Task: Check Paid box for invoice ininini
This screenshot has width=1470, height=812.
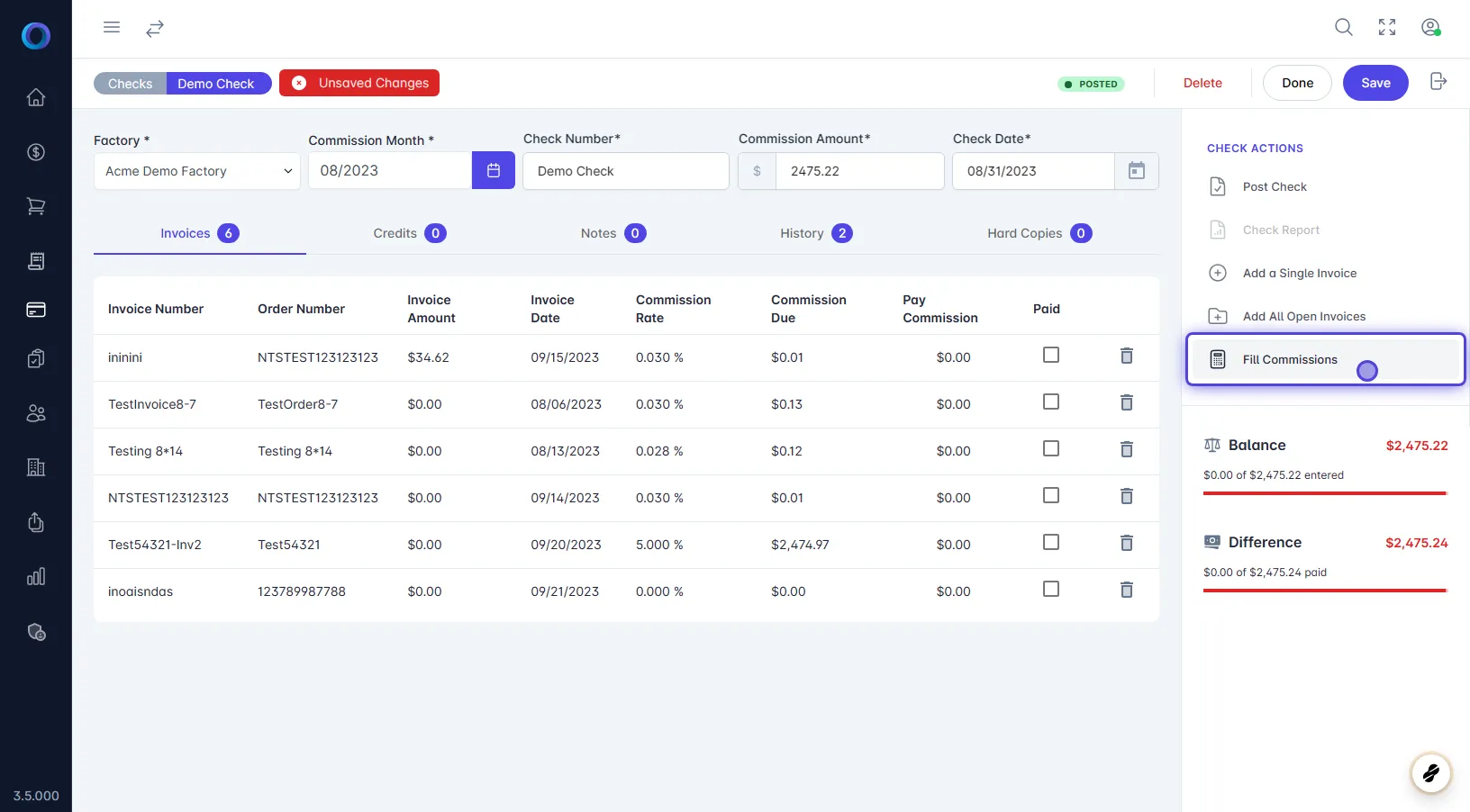Action: (1051, 355)
